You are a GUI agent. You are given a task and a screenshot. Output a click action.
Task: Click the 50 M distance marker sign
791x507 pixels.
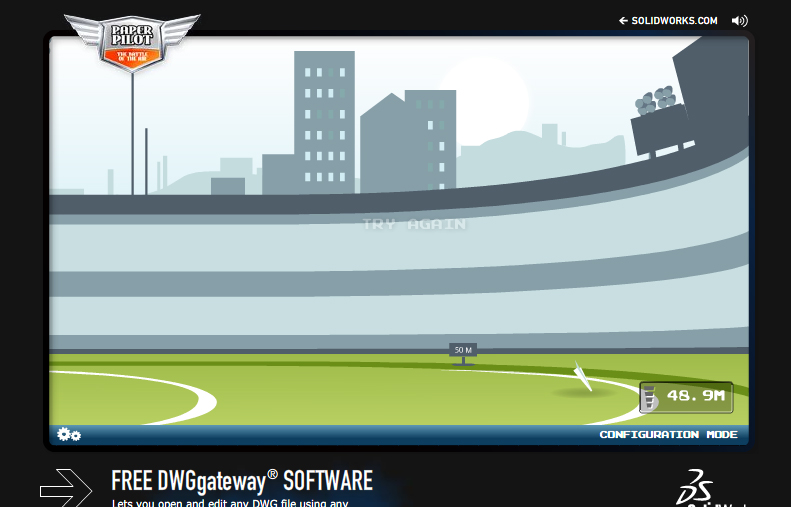point(462,350)
